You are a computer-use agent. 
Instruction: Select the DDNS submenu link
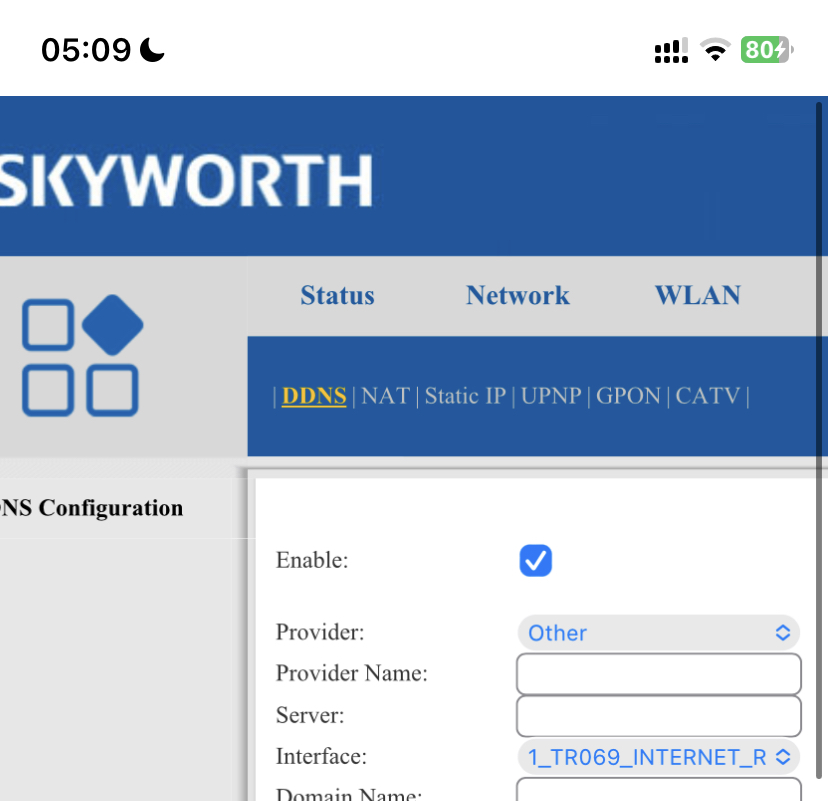pyautogui.click(x=314, y=396)
